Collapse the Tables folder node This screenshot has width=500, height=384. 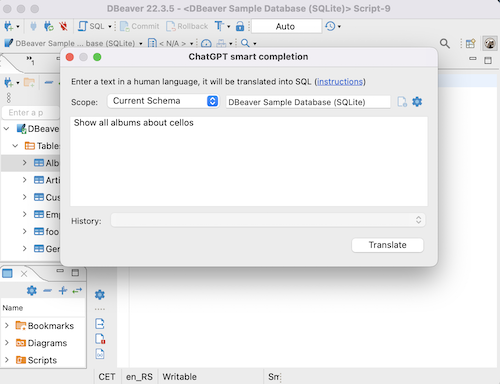(15, 146)
